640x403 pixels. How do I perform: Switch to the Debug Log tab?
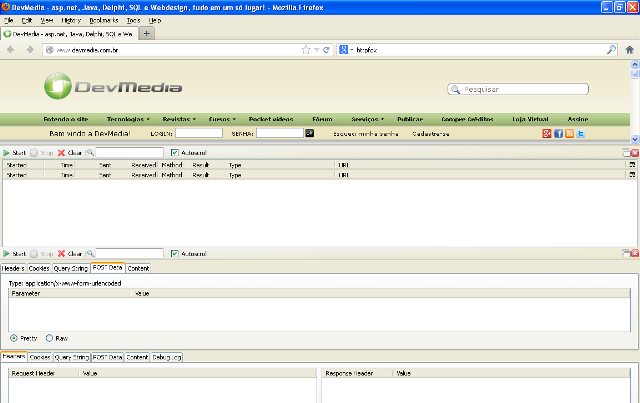[x=167, y=357]
